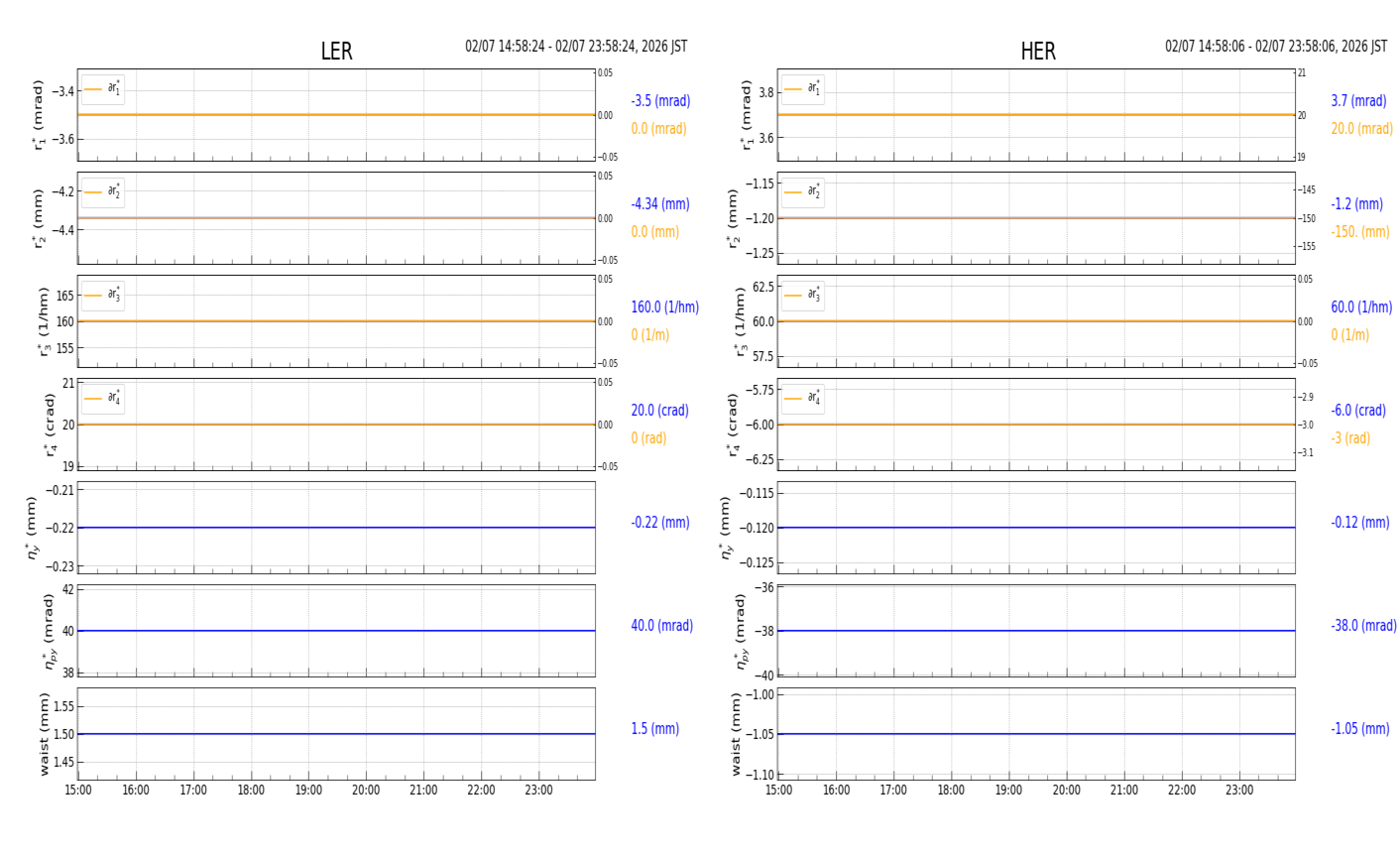The width and height of the screenshot is (1400, 857).
Task: Click the HER r1* legend entry
Action: coord(802,89)
